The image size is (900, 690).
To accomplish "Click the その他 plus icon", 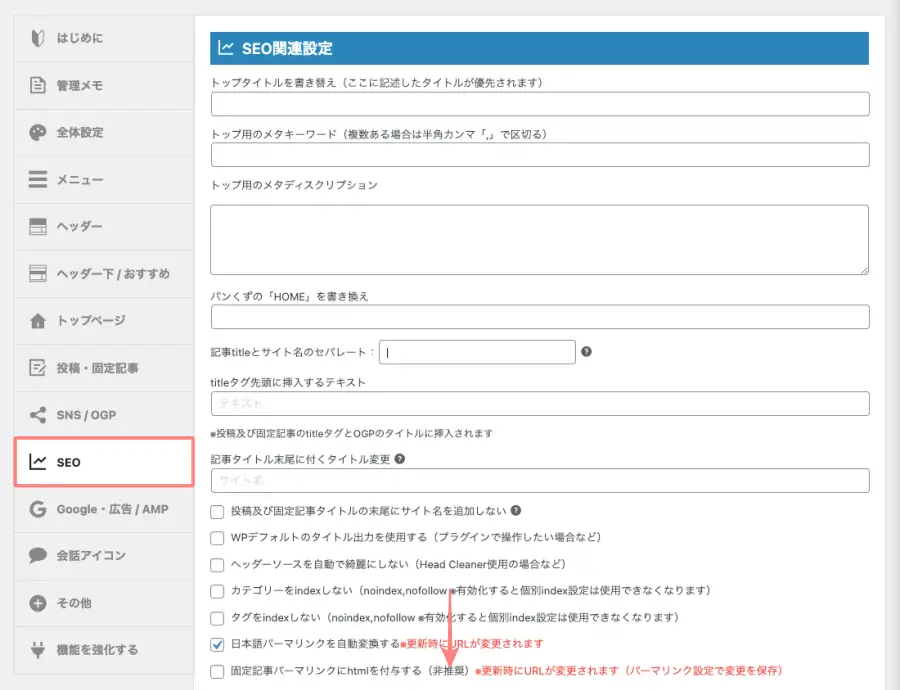I will click(x=40, y=603).
